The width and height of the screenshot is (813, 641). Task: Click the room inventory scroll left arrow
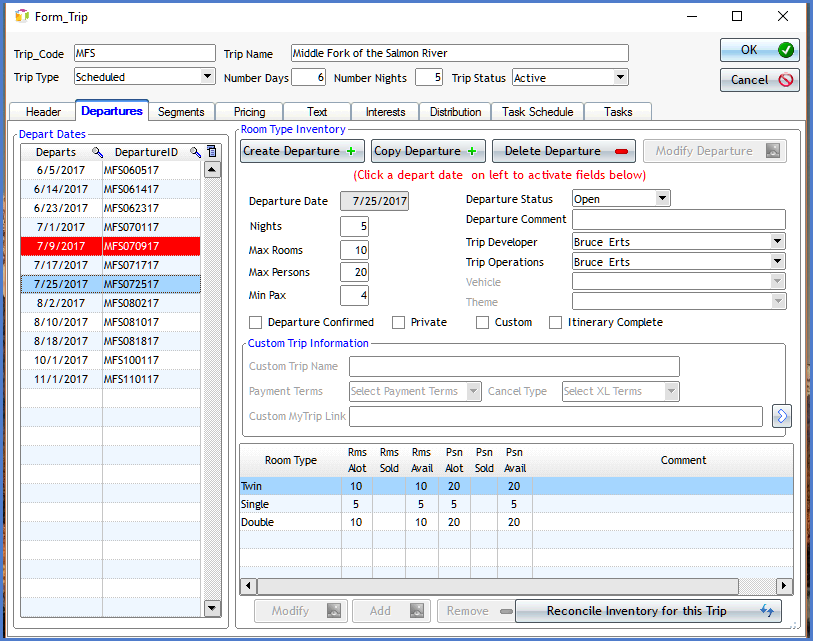(248, 586)
